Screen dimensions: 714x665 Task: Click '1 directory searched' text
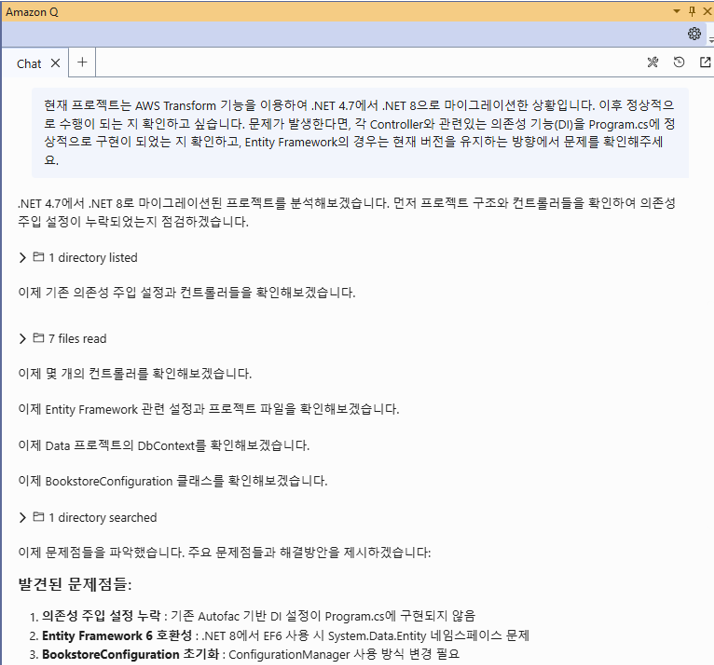tap(103, 518)
